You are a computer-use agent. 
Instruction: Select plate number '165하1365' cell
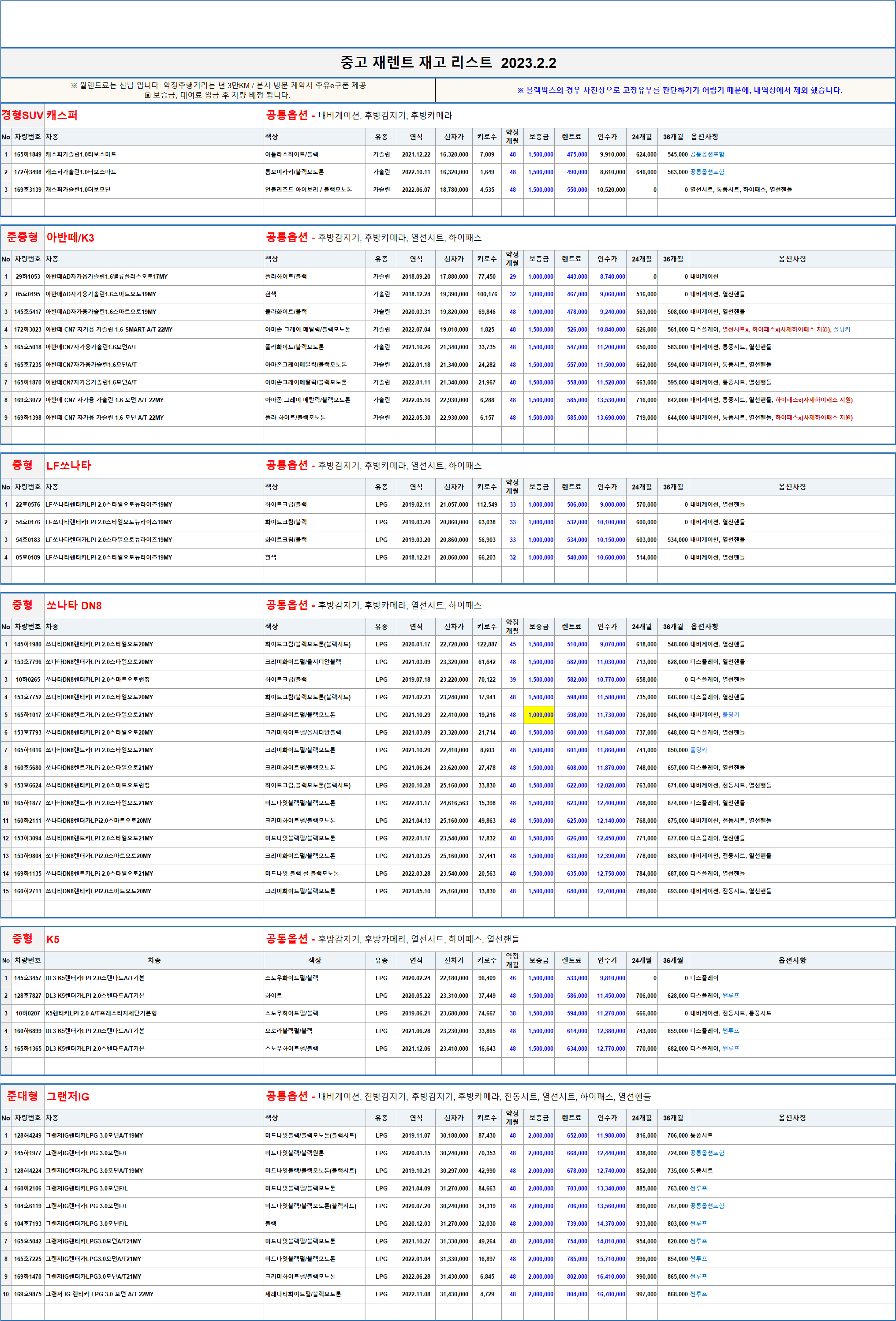click(28, 1049)
